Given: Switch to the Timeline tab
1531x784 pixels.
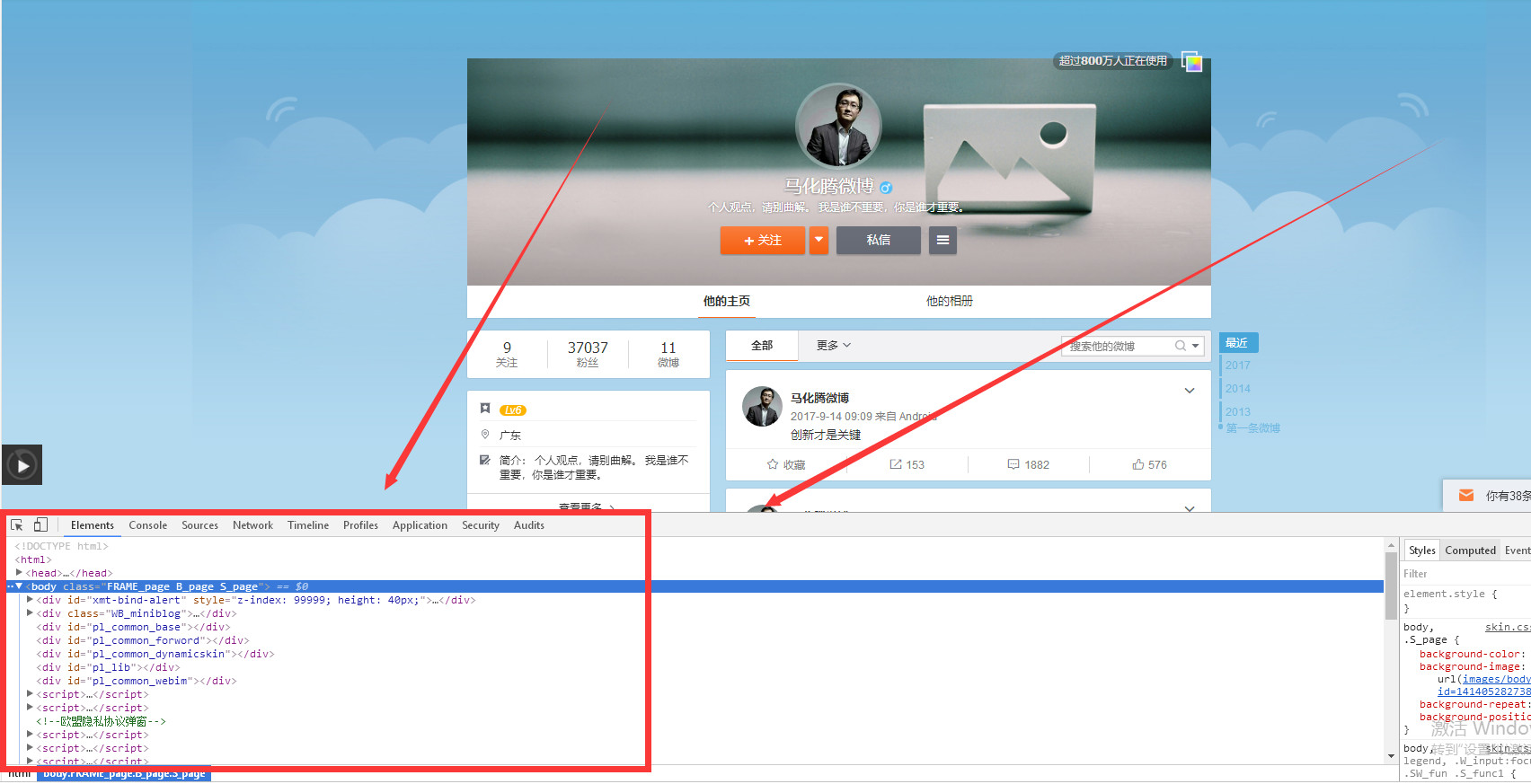Looking at the screenshot, I should pyautogui.click(x=308, y=525).
